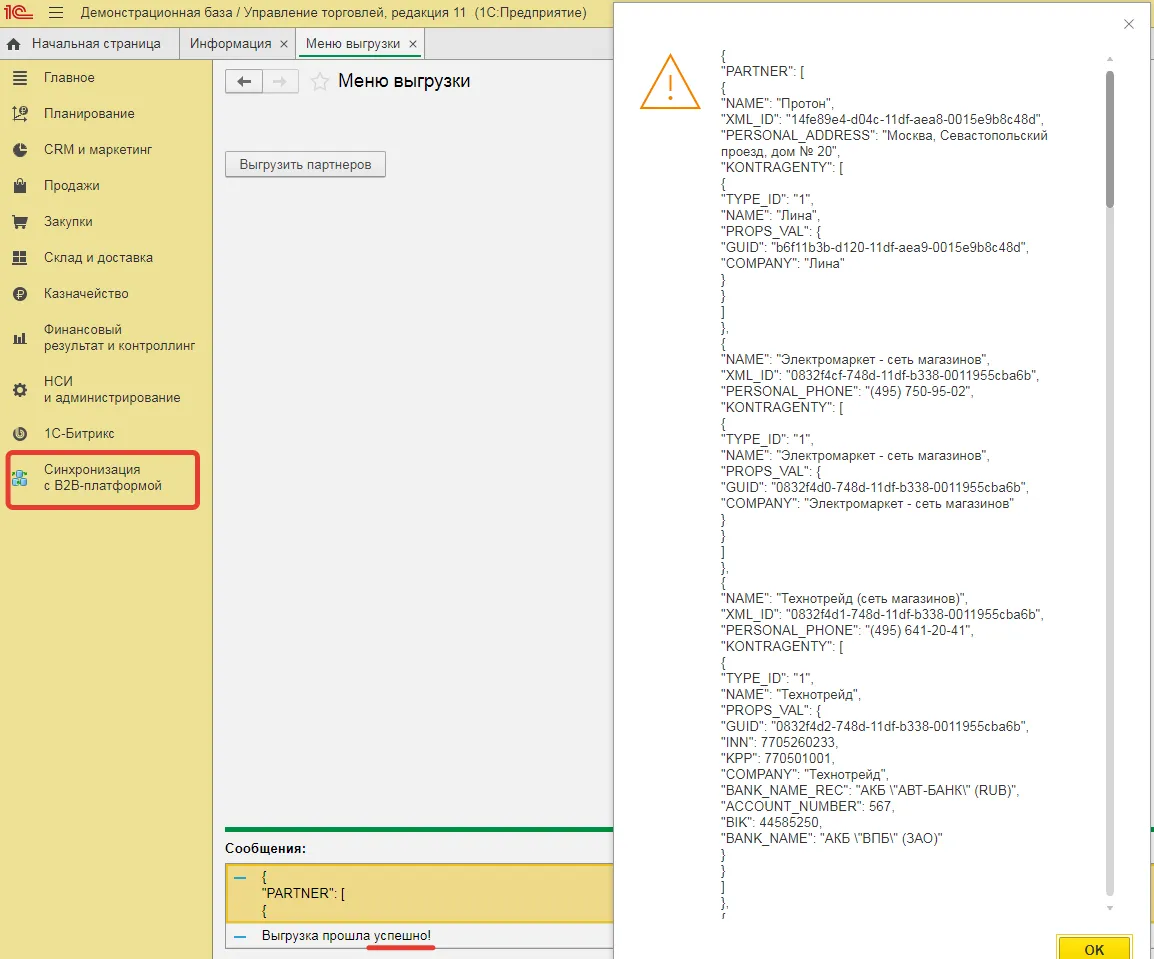This screenshot has height=959, width=1154.
Task: Go back with the left arrow button
Action: coord(244,81)
